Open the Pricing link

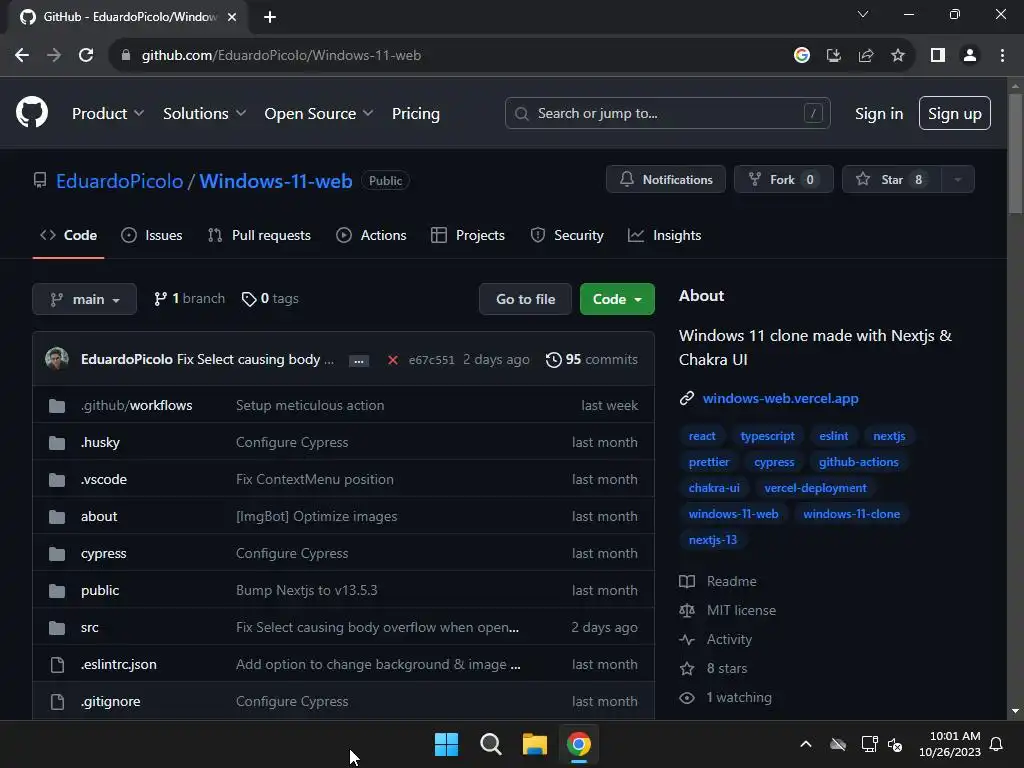(x=415, y=114)
